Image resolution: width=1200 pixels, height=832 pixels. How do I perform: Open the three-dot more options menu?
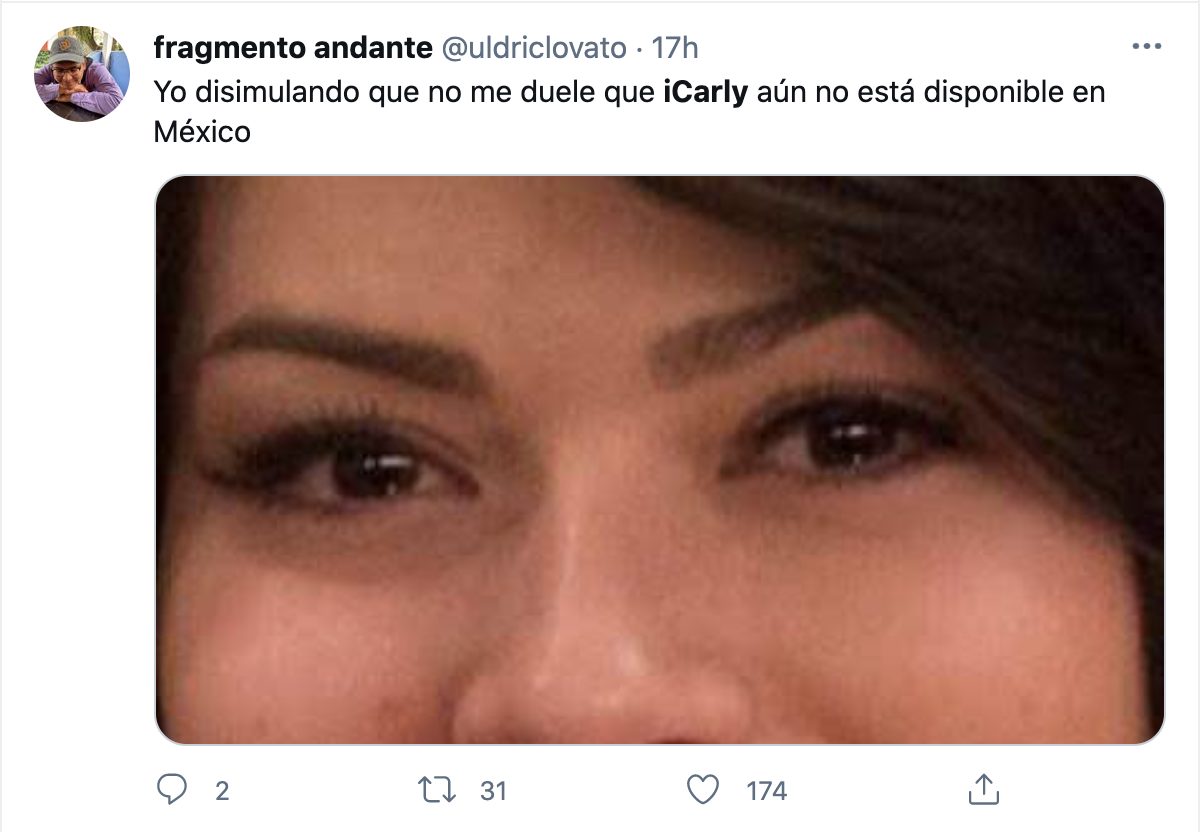(1146, 46)
